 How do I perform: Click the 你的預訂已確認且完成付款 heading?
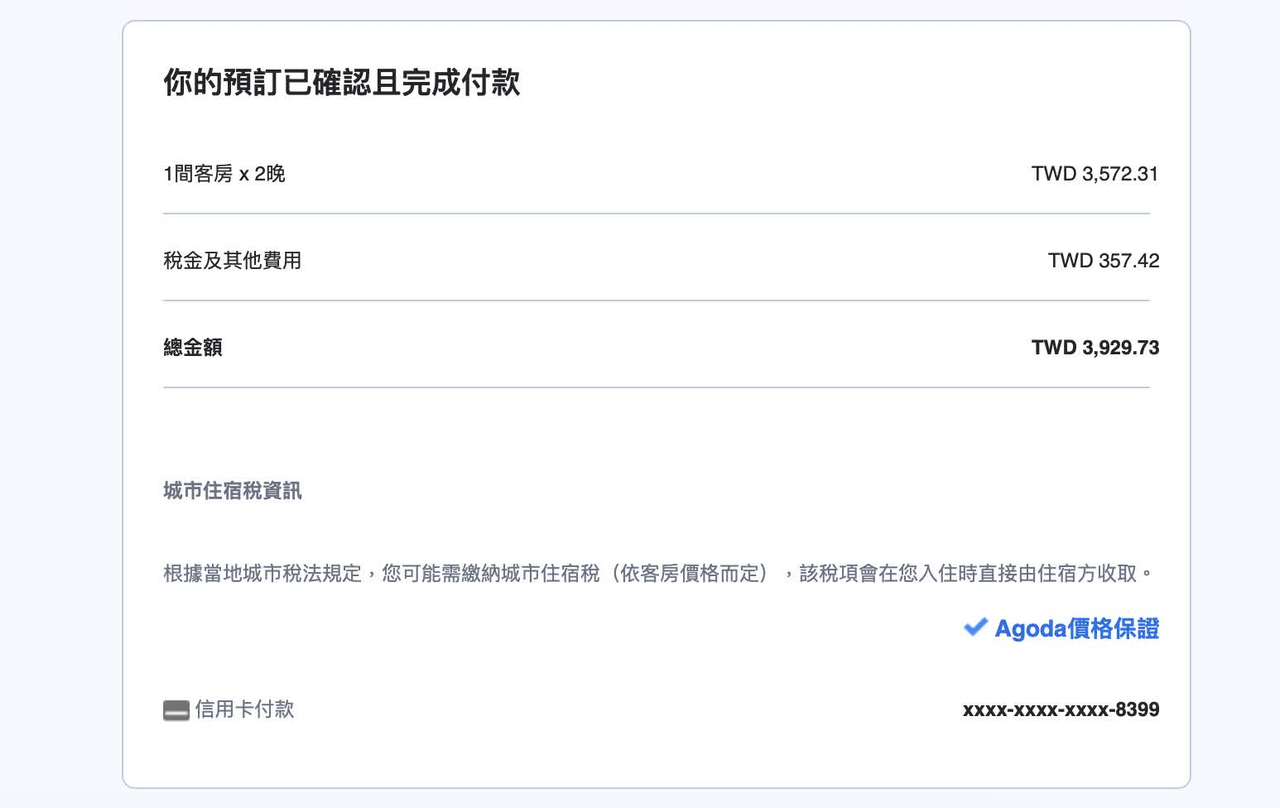341,82
